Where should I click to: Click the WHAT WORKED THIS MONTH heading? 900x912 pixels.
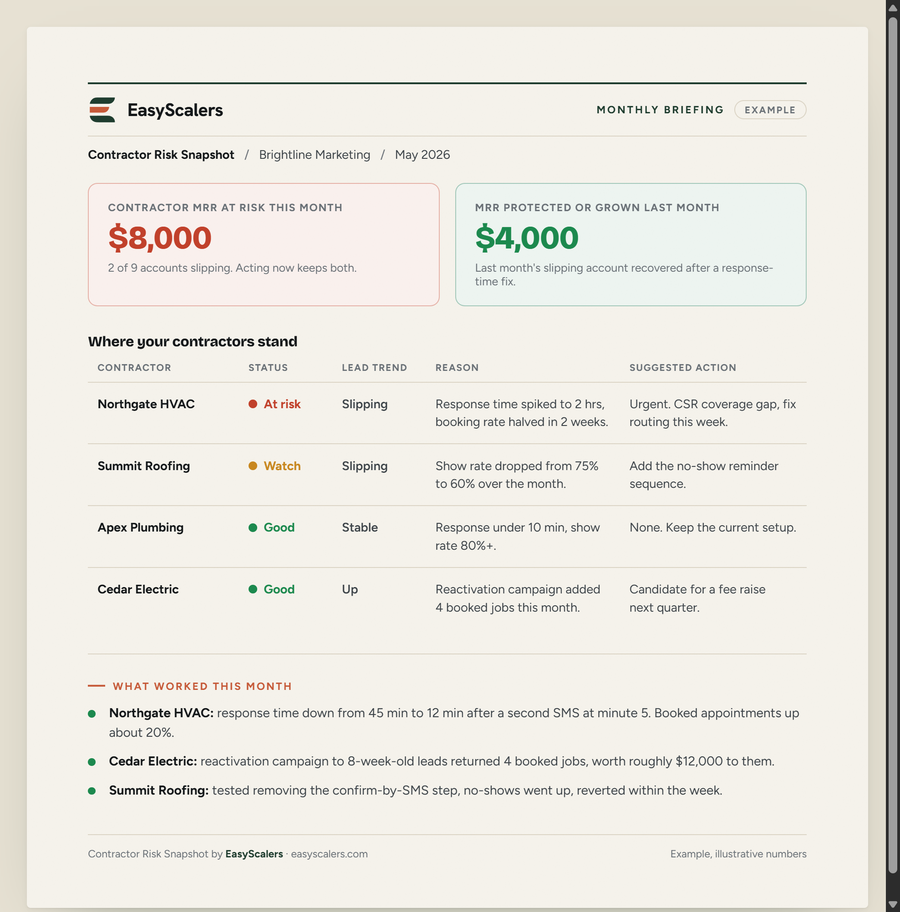coord(202,686)
